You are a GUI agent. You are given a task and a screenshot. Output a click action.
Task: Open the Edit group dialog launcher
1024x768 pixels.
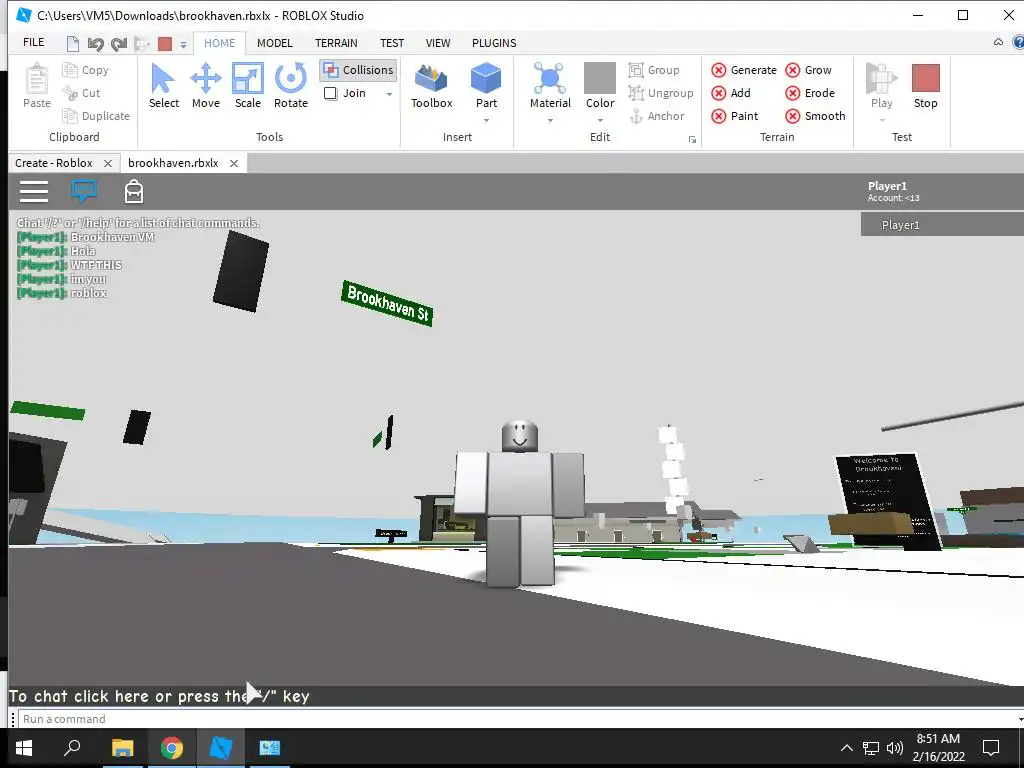click(692, 139)
